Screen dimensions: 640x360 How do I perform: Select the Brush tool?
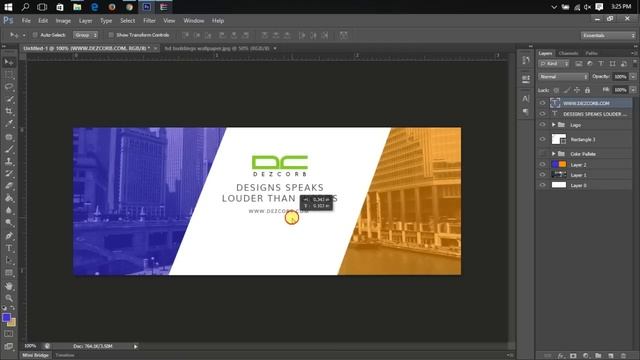click(9, 149)
